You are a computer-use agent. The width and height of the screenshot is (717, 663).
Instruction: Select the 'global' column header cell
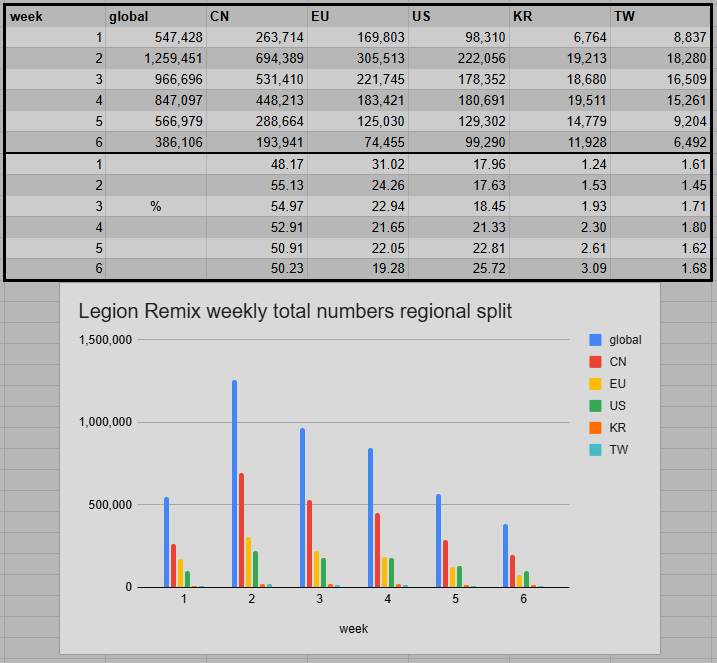(156, 16)
